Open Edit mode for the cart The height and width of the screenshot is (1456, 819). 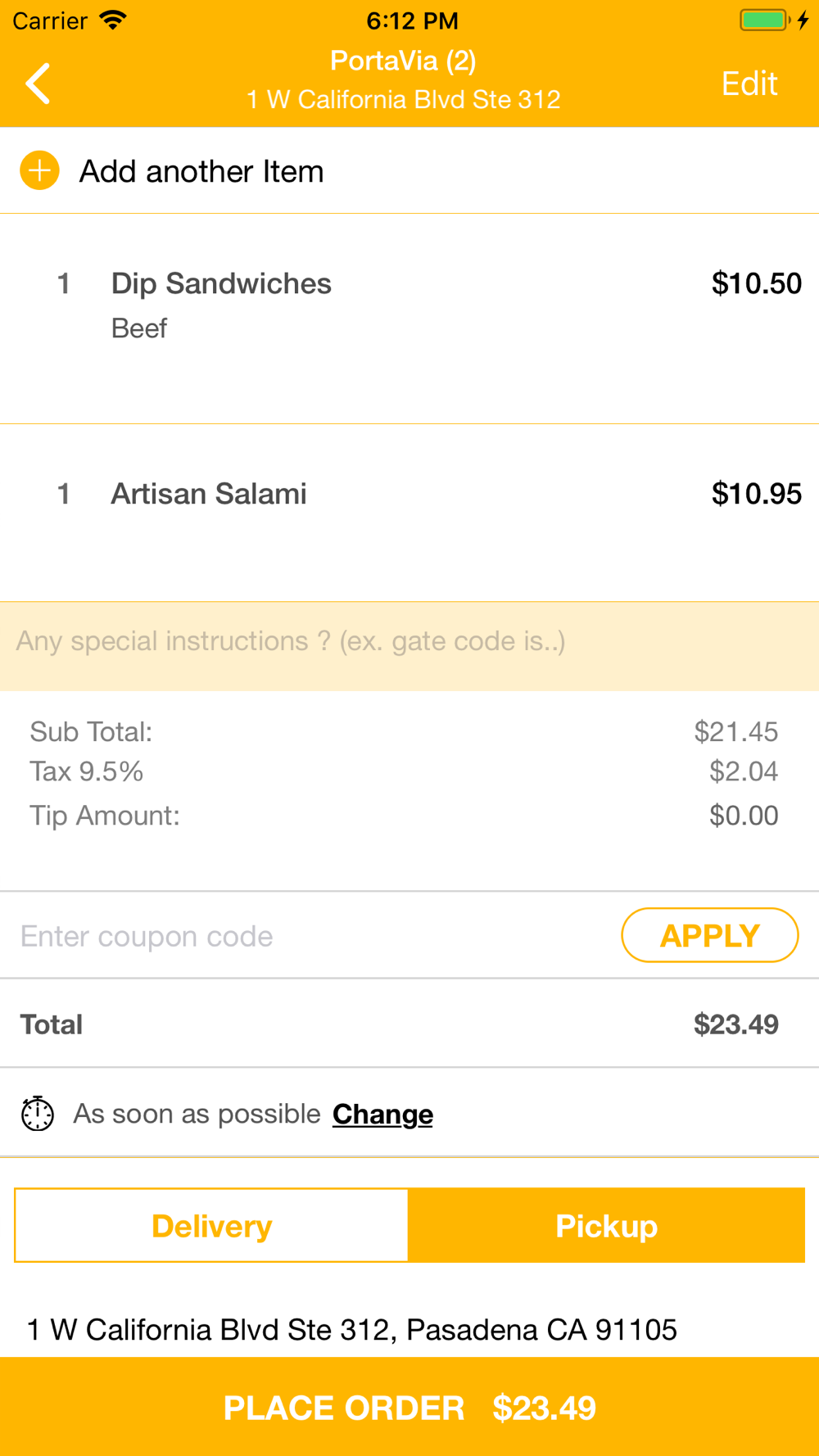[749, 84]
